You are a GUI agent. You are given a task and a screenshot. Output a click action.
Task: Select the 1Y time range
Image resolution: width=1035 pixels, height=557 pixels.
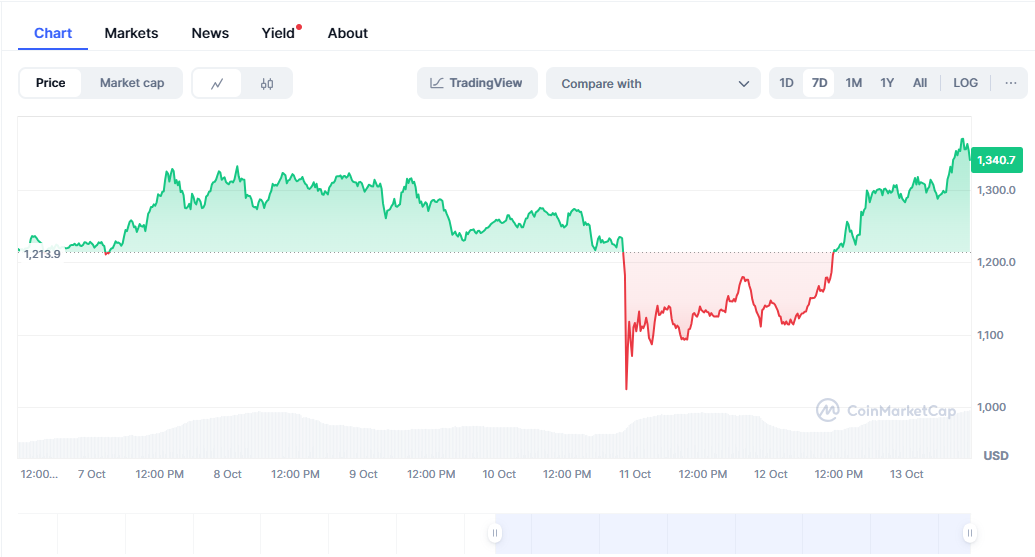[887, 83]
